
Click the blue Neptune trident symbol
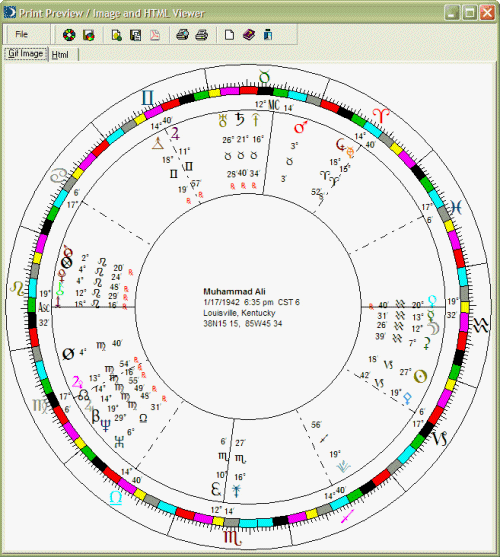coord(105,425)
